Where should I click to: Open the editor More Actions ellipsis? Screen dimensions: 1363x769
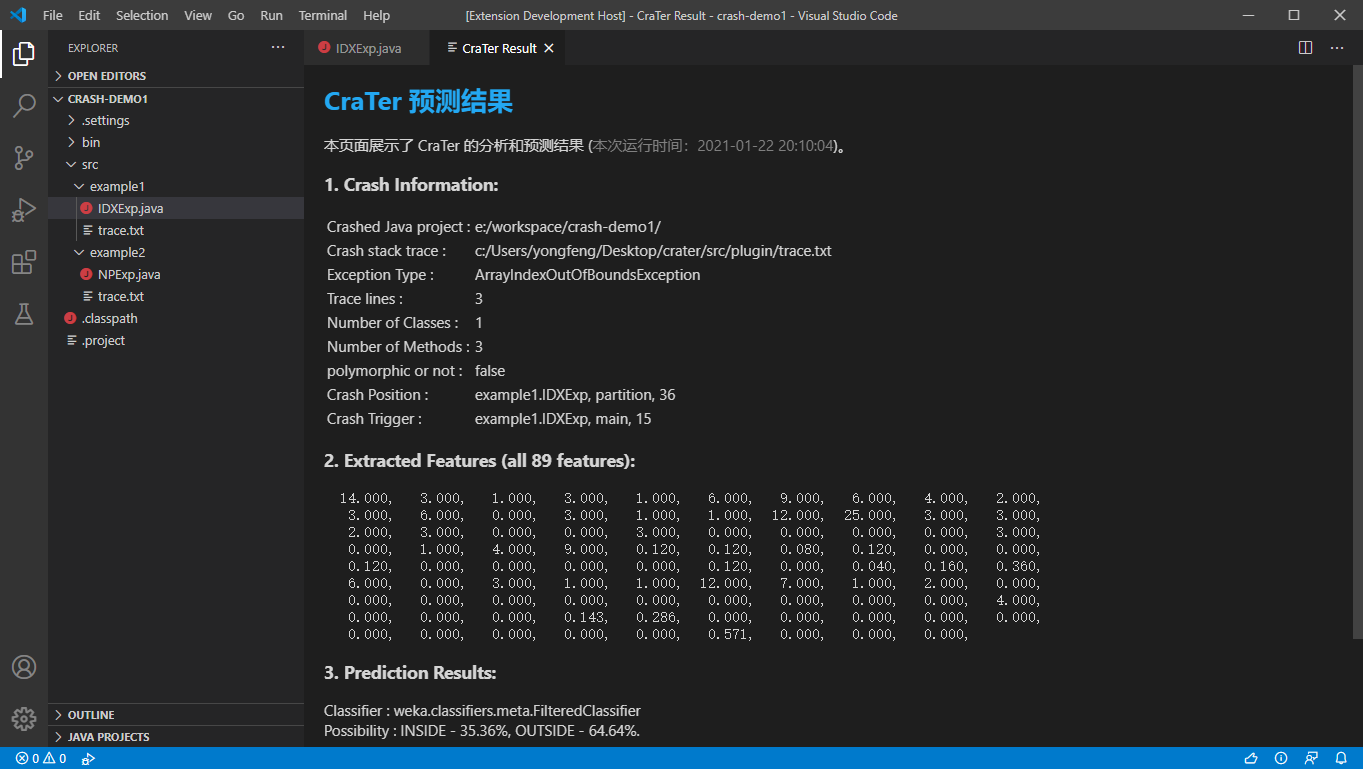pos(1337,48)
